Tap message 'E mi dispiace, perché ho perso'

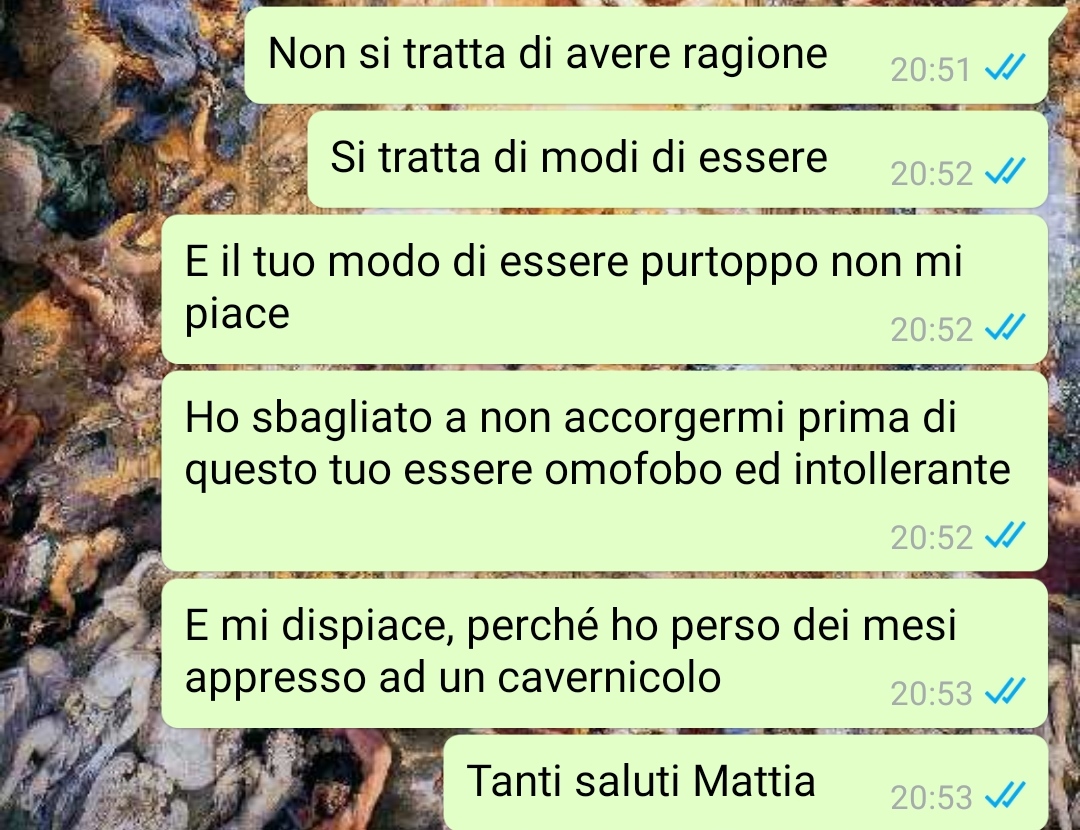tap(605, 653)
